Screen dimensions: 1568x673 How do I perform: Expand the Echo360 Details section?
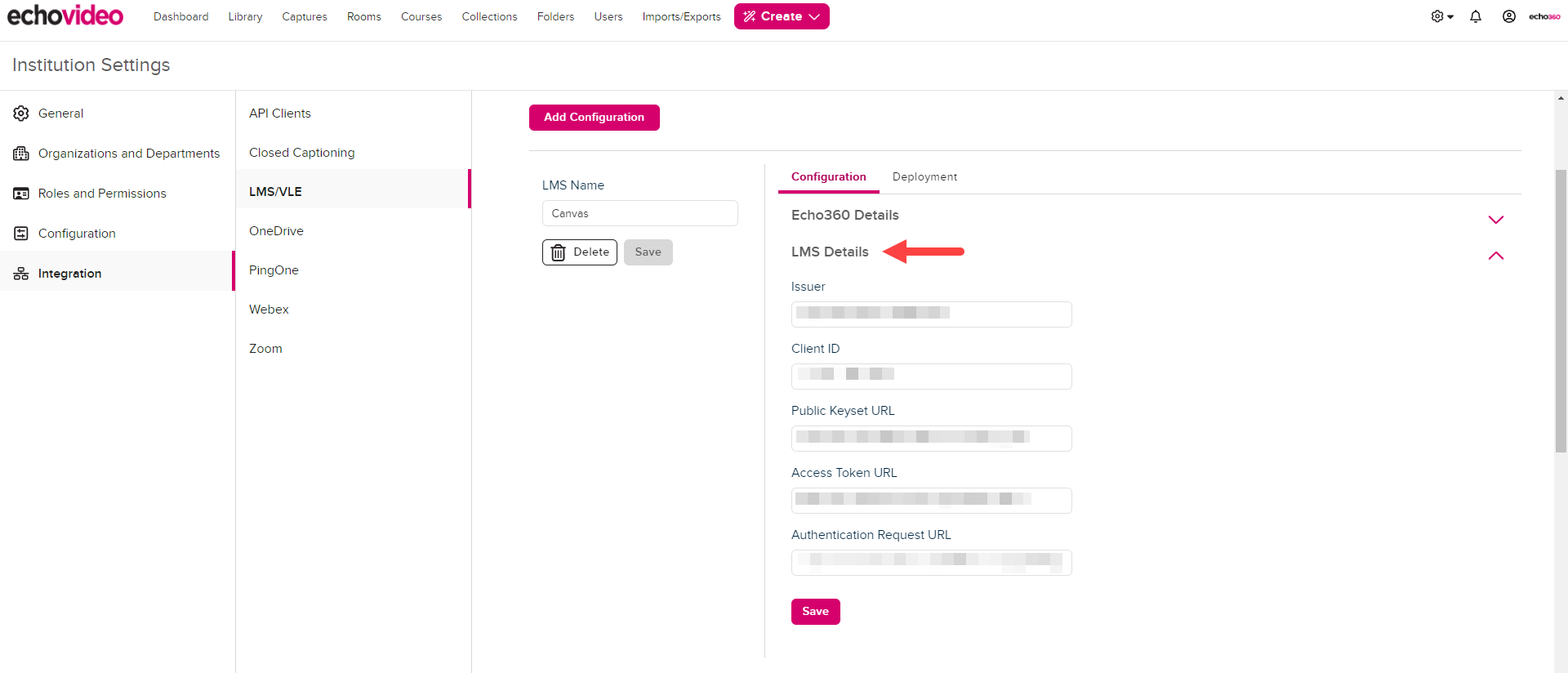point(1496,220)
